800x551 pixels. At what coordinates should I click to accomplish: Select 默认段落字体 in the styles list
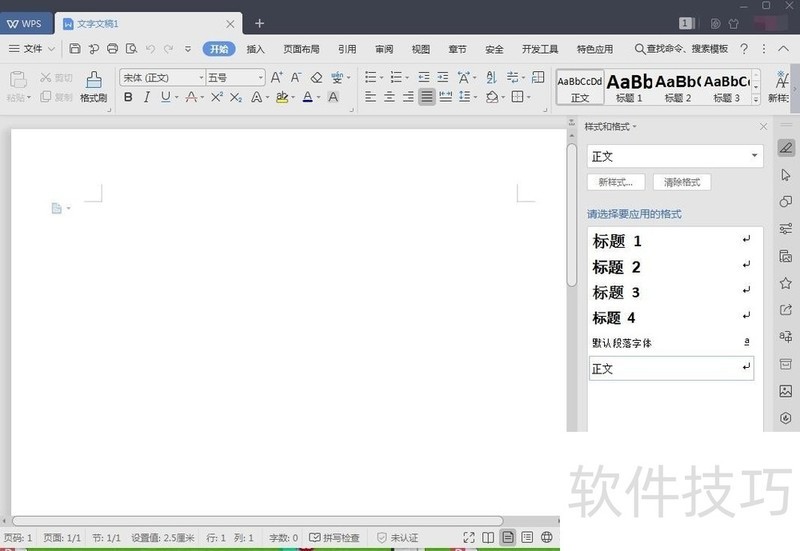point(671,342)
